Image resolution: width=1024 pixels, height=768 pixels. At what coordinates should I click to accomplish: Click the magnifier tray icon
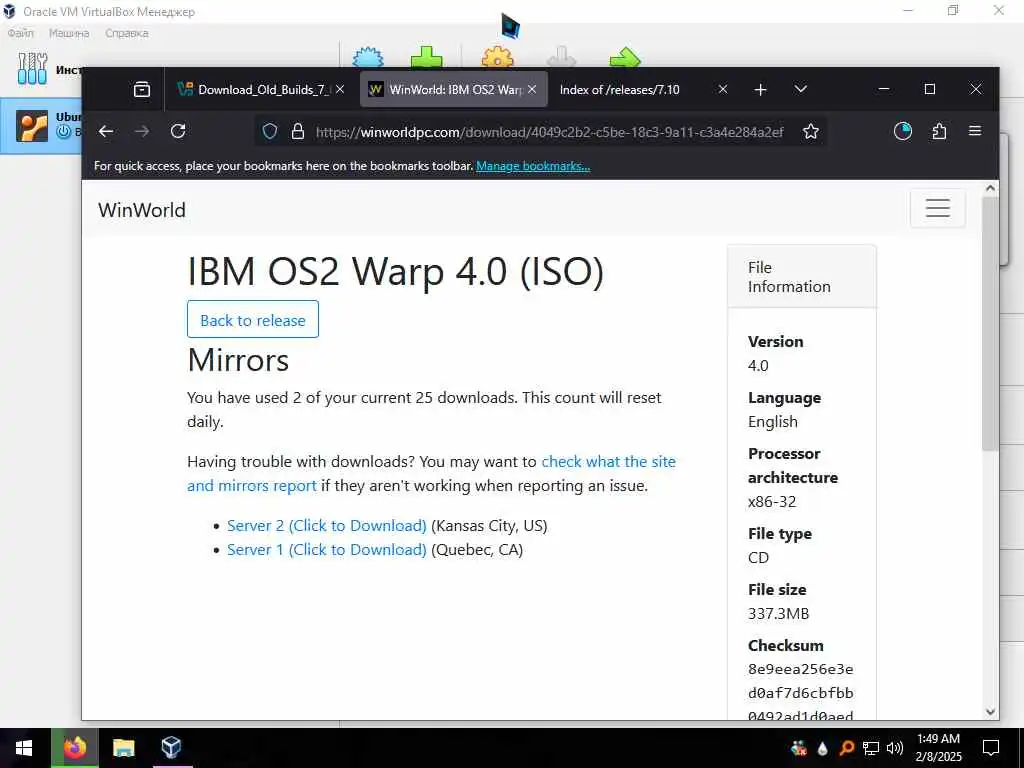coord(846,748)
